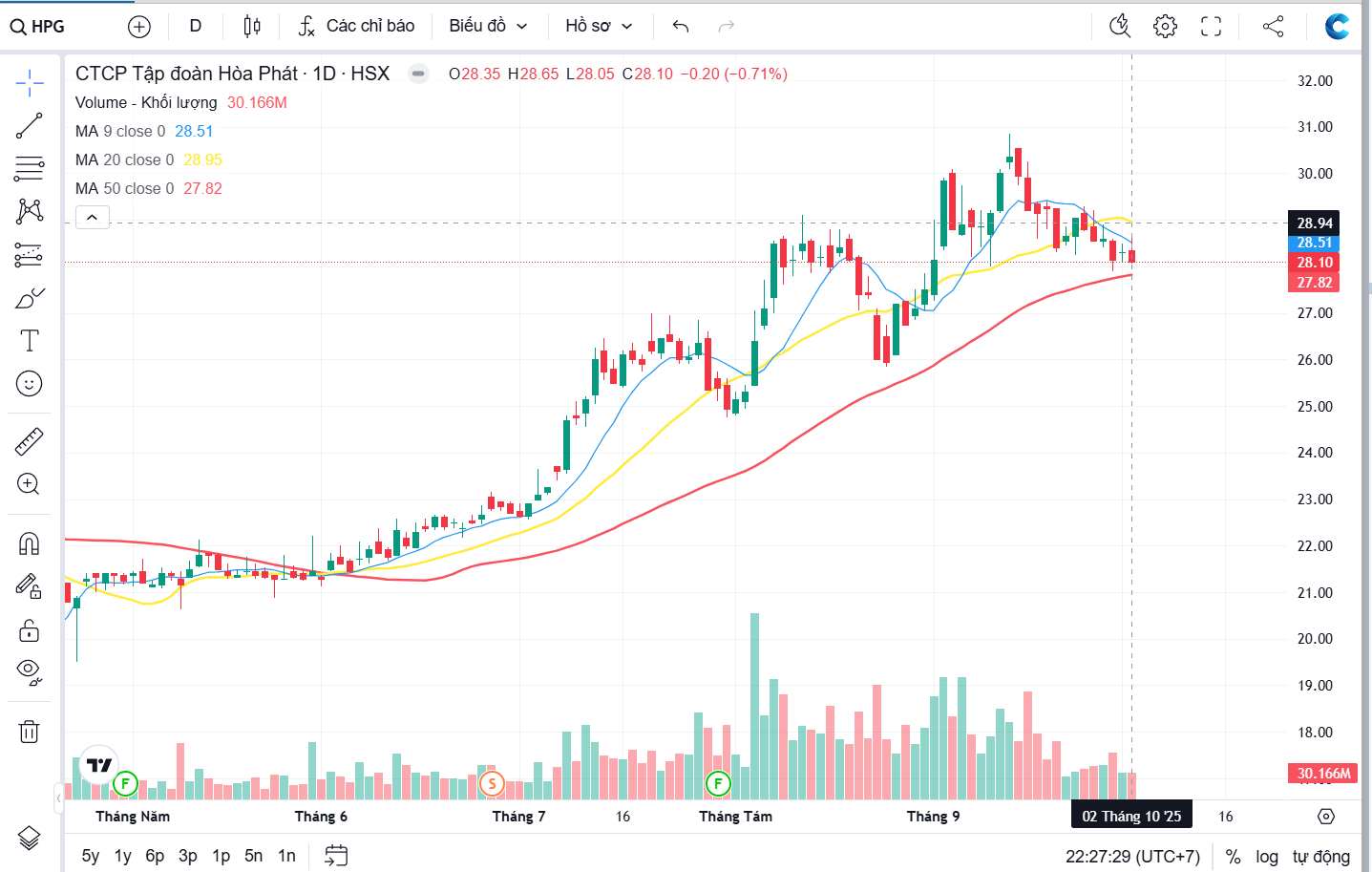Select the 6p time range
This screenshot has height=872, width=1372.
pos(155,856)
